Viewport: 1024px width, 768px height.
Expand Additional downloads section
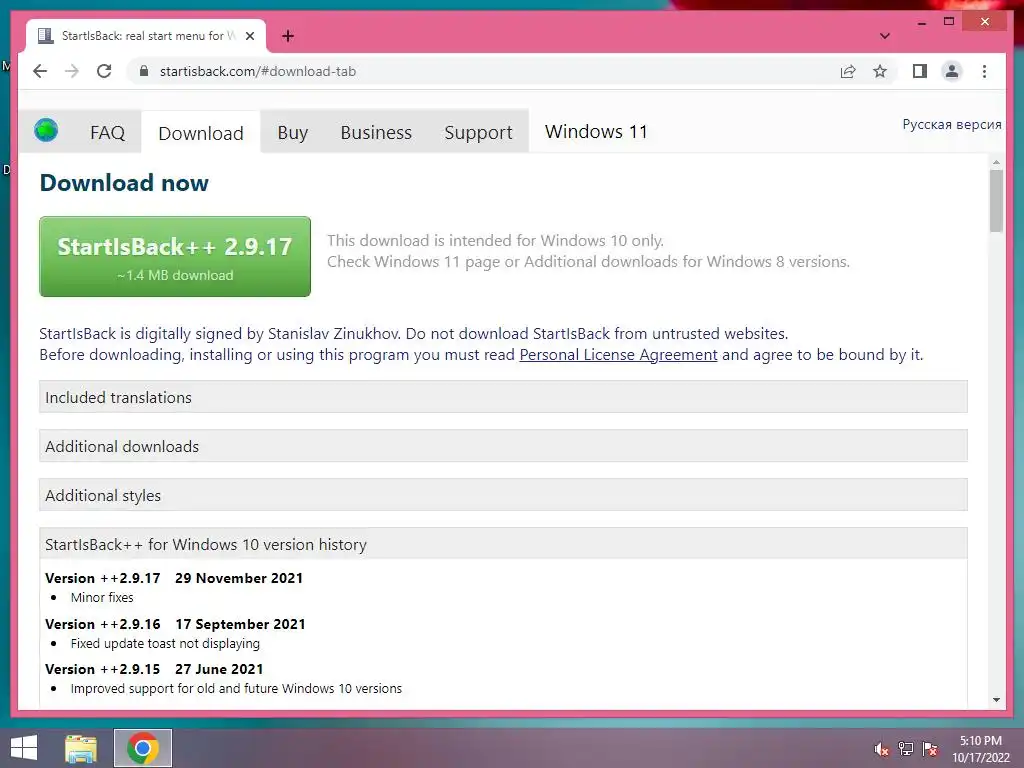click(x=503, y=446)
